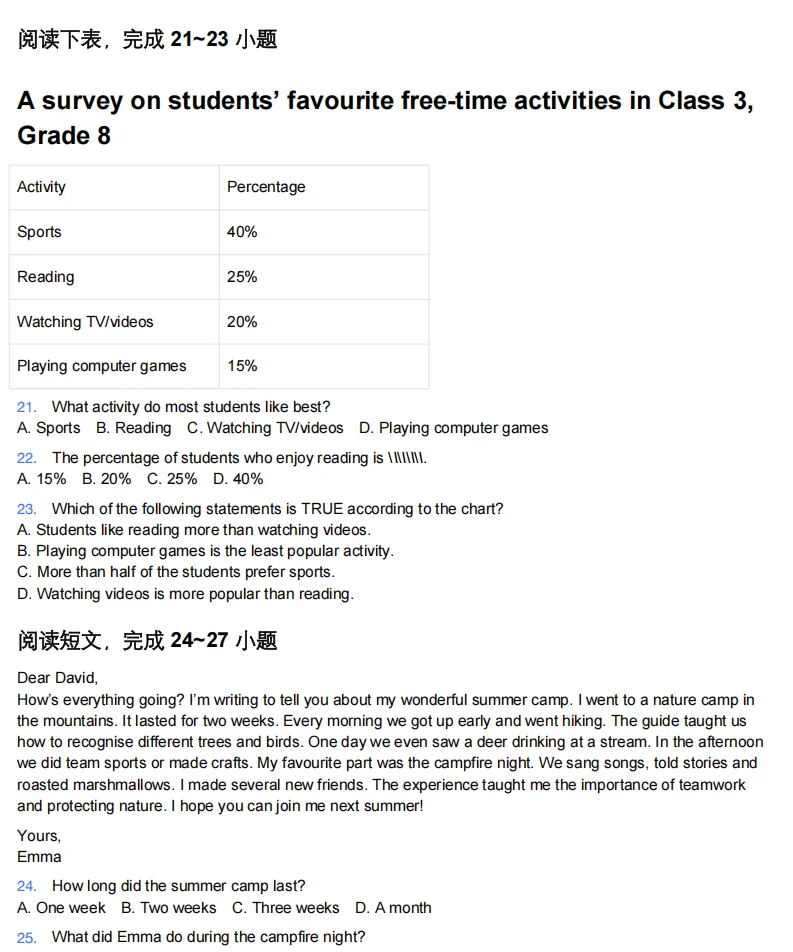Select statement B about least popular activity

point(205,551)
